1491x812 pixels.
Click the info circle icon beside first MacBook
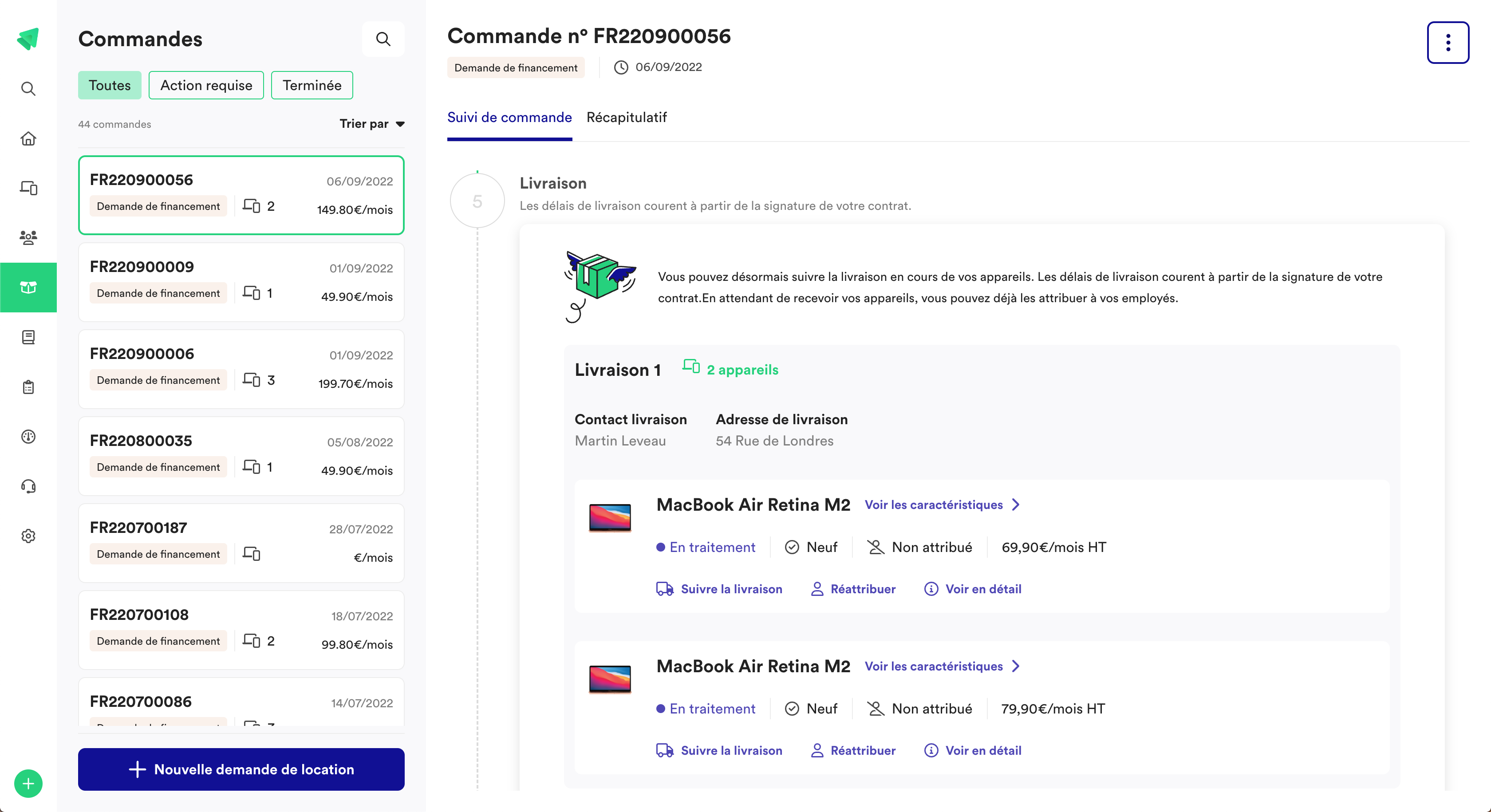point(931,589)
